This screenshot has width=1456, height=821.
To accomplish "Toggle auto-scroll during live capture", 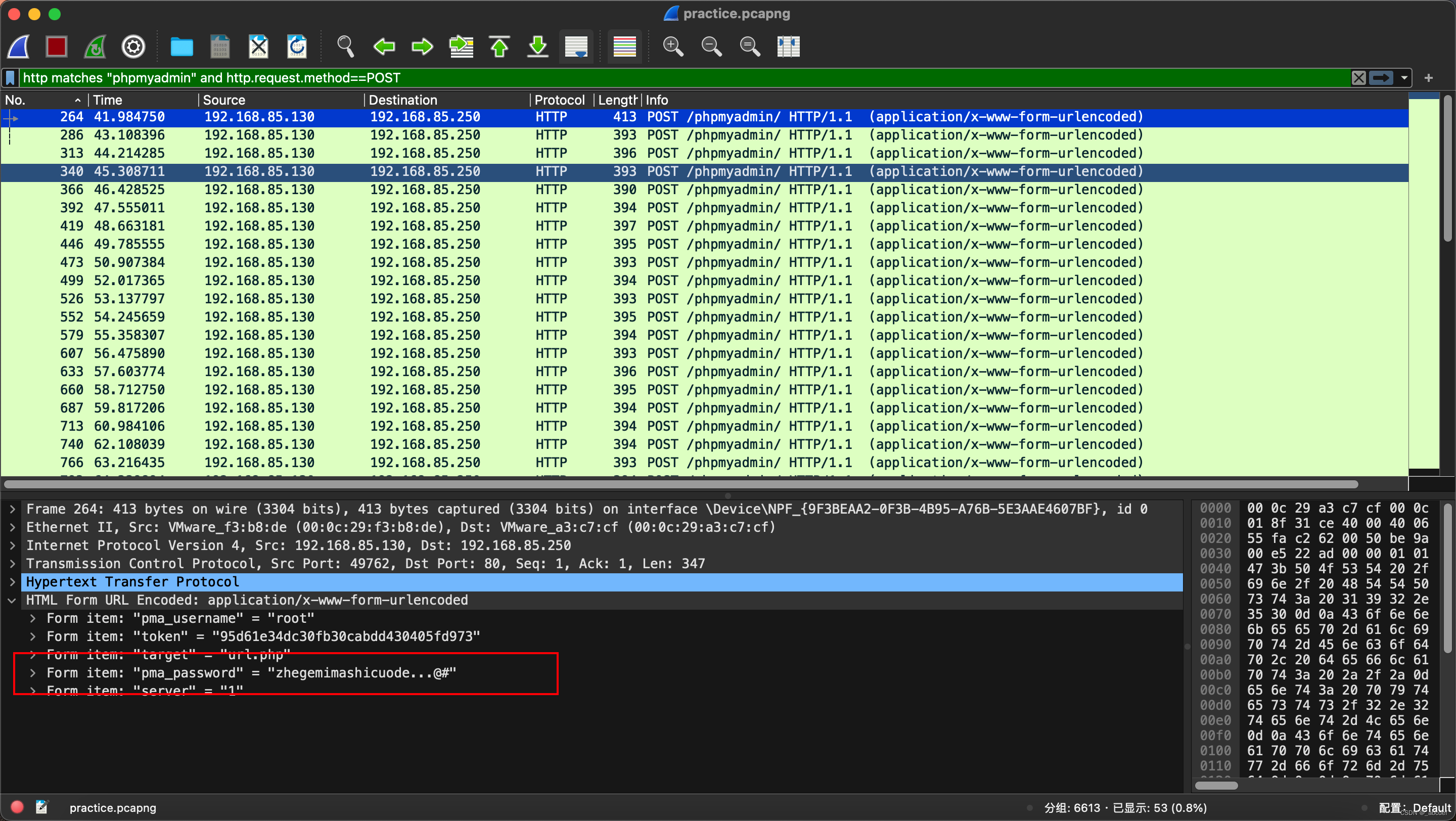I will (x=576, y=47).
